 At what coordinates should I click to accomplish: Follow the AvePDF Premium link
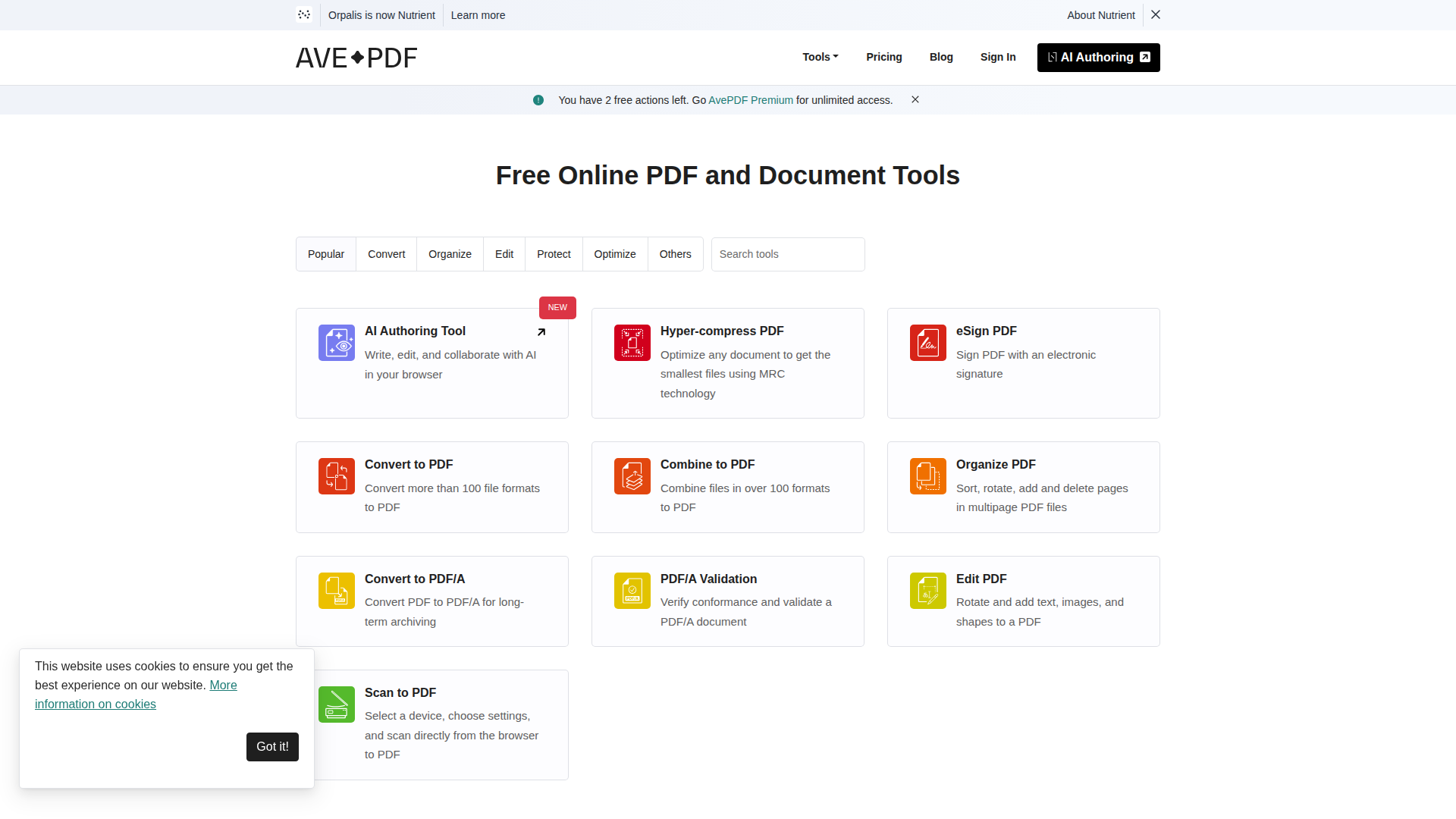click(x=751, y=100)
